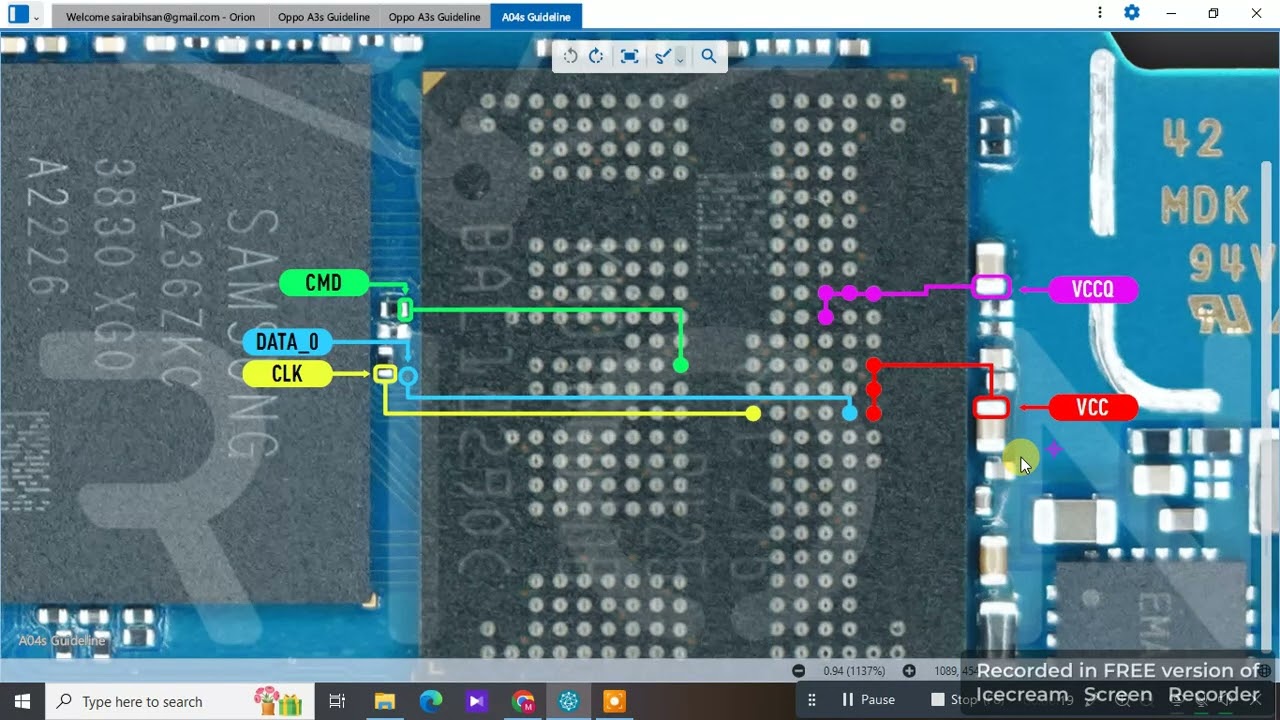Click the rotate clockwise icon
The image size is (1280, 720).
(596, 56)
